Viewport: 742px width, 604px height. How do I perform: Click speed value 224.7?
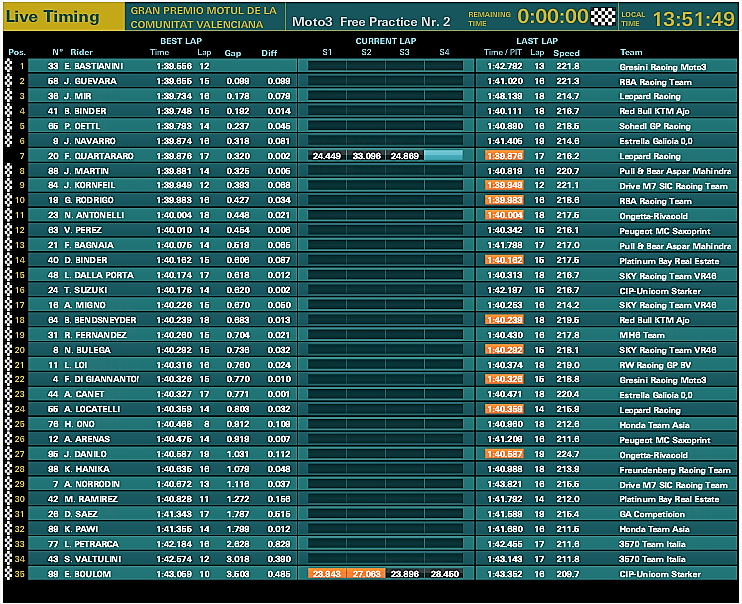tap(568, 454)
